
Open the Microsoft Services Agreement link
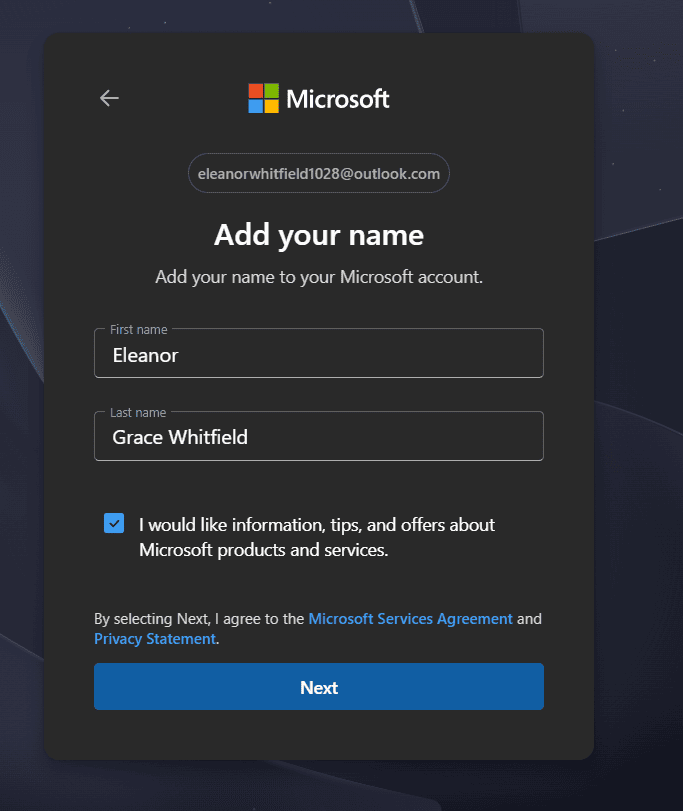(410, 619)
